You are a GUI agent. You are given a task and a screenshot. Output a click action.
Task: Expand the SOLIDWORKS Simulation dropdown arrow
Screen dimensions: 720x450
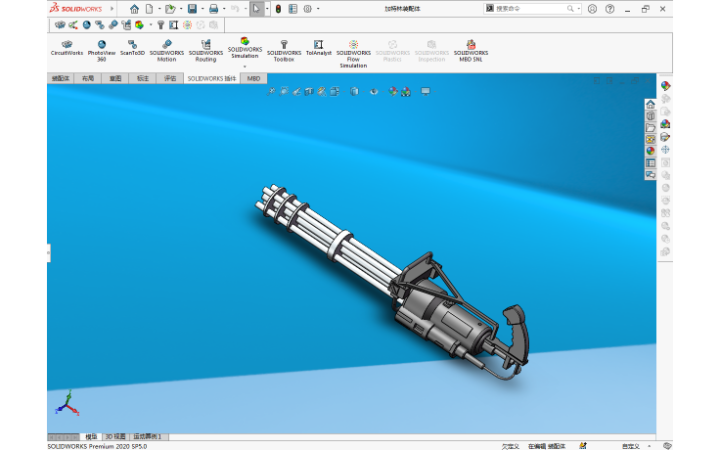(244, 66)
